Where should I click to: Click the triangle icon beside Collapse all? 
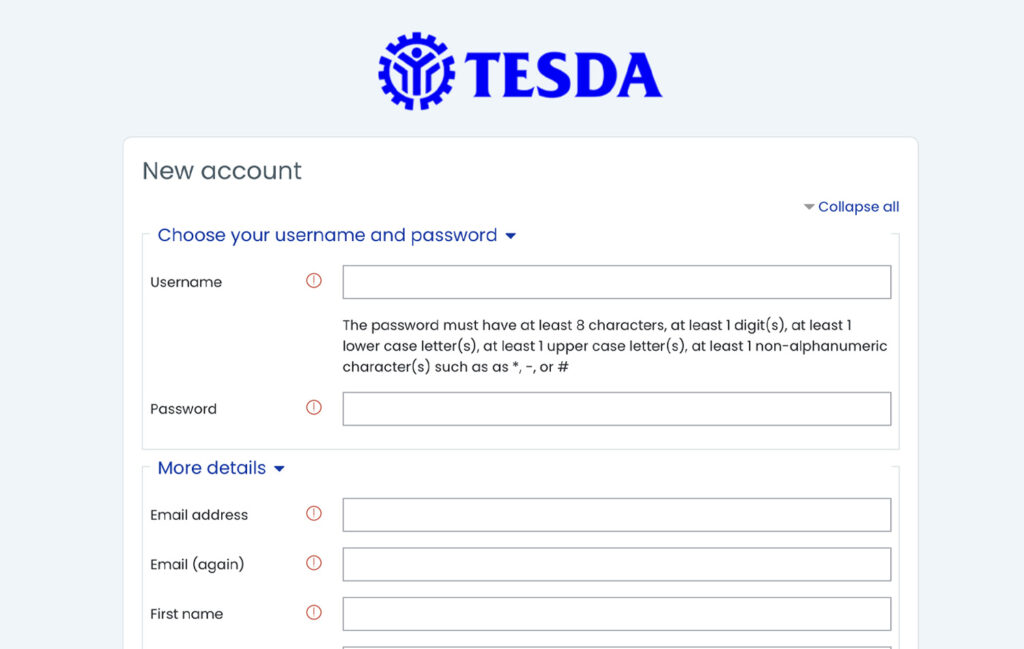808,206
